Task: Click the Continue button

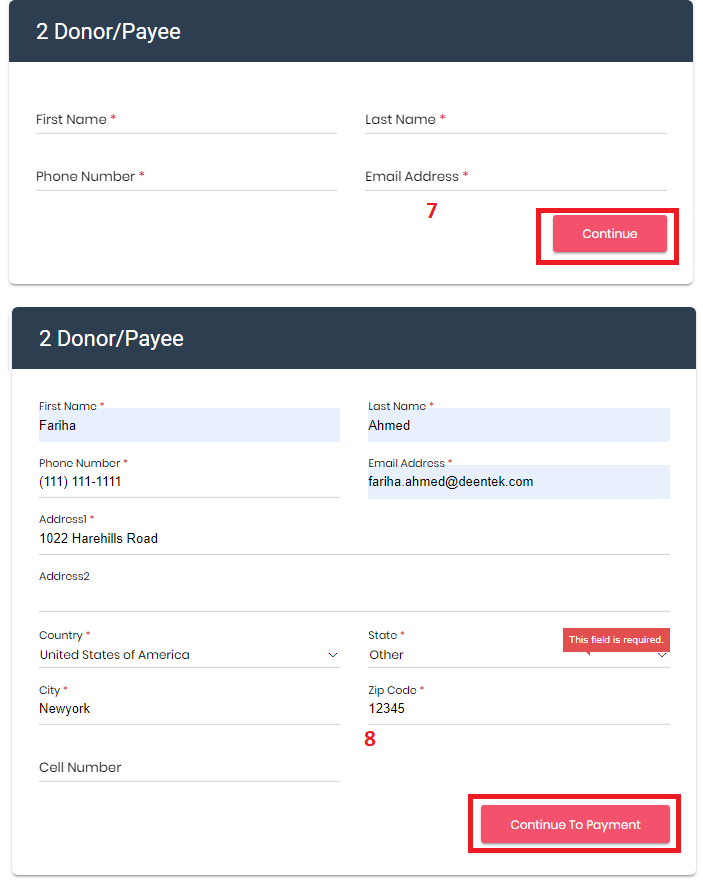Action: tap(609, 234)
